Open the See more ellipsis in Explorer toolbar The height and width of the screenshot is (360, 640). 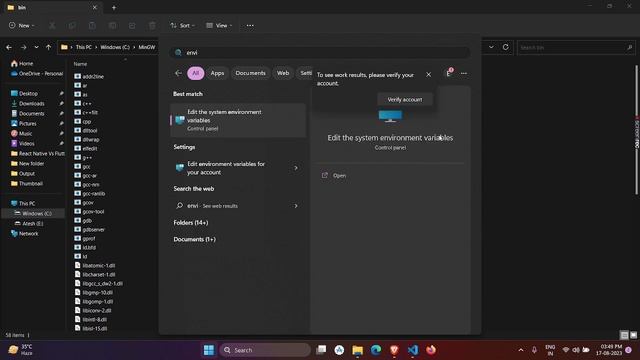point(250,25)
